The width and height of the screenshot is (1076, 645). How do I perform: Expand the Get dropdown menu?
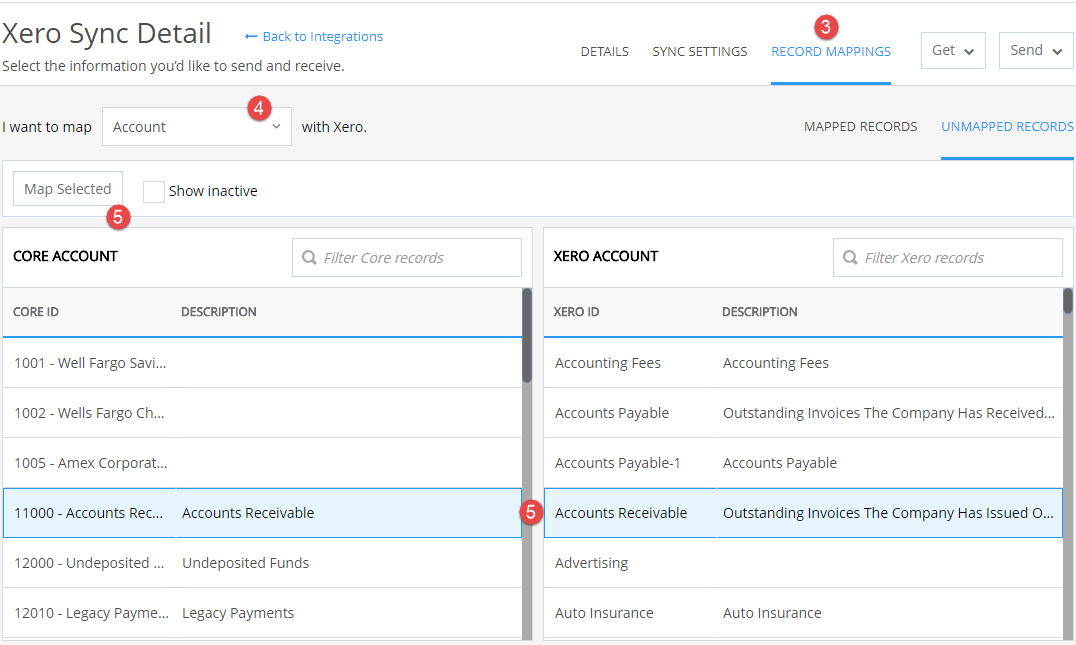tap(953, 50)
